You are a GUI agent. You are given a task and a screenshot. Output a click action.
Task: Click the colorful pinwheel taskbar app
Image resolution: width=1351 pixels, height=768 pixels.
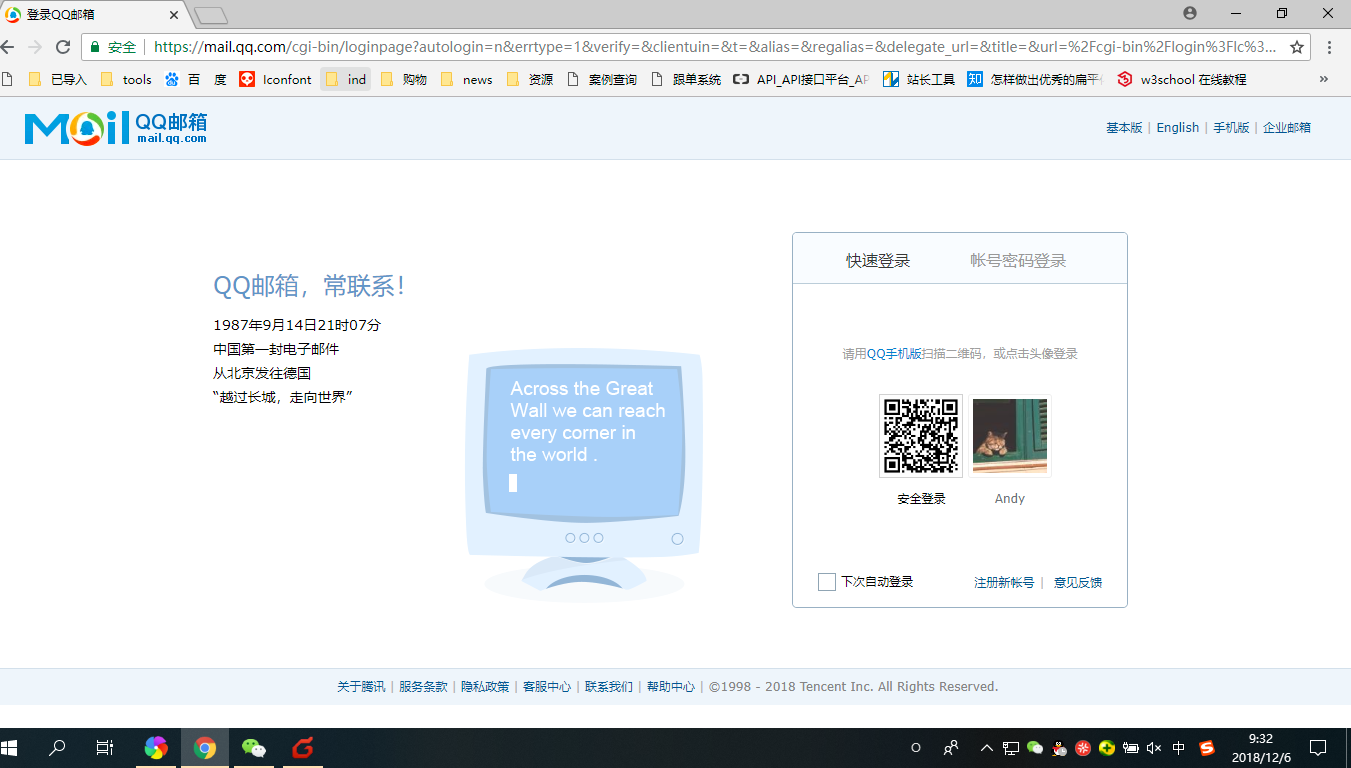coord(156,747)
